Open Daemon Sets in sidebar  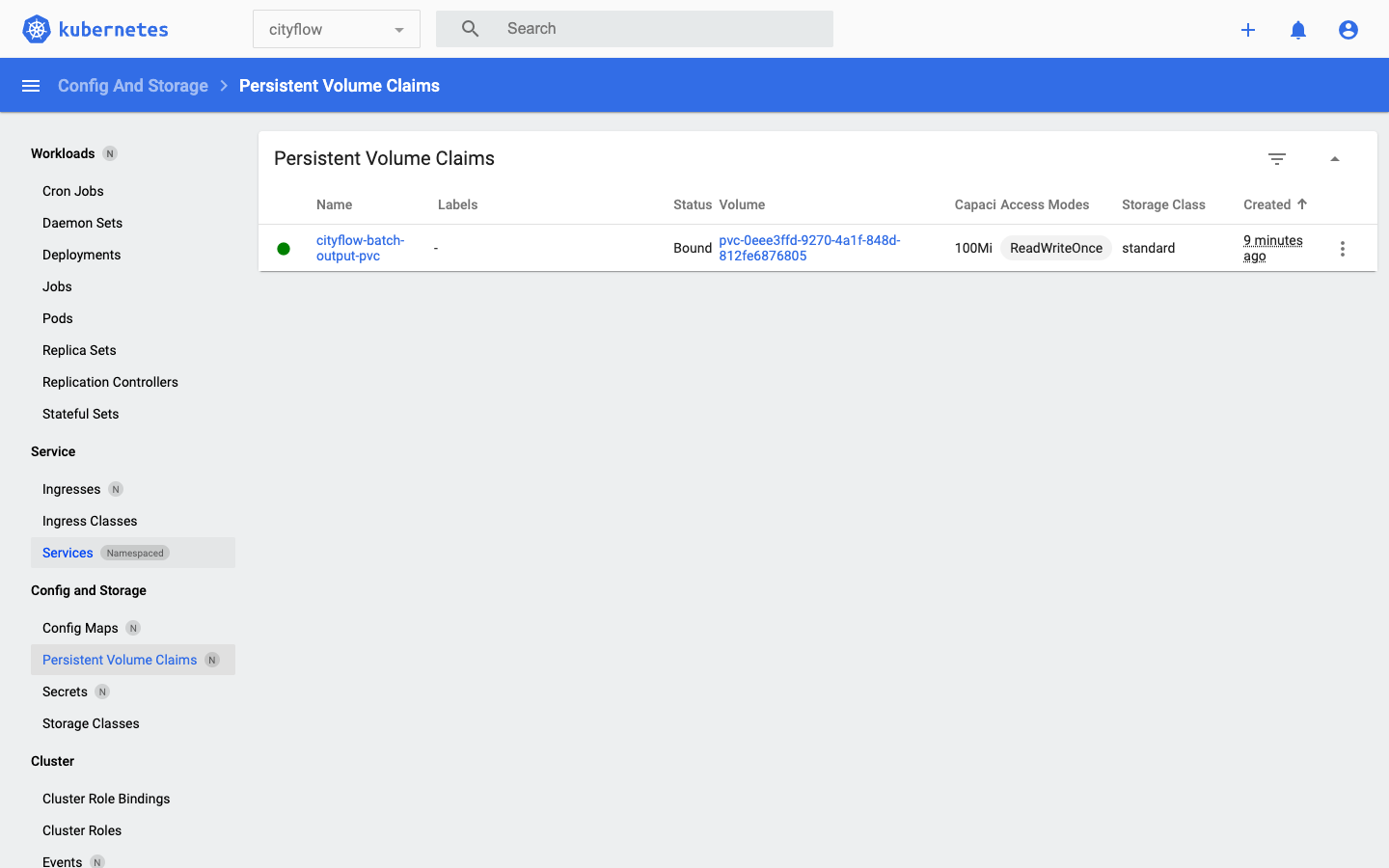(83, 223)
